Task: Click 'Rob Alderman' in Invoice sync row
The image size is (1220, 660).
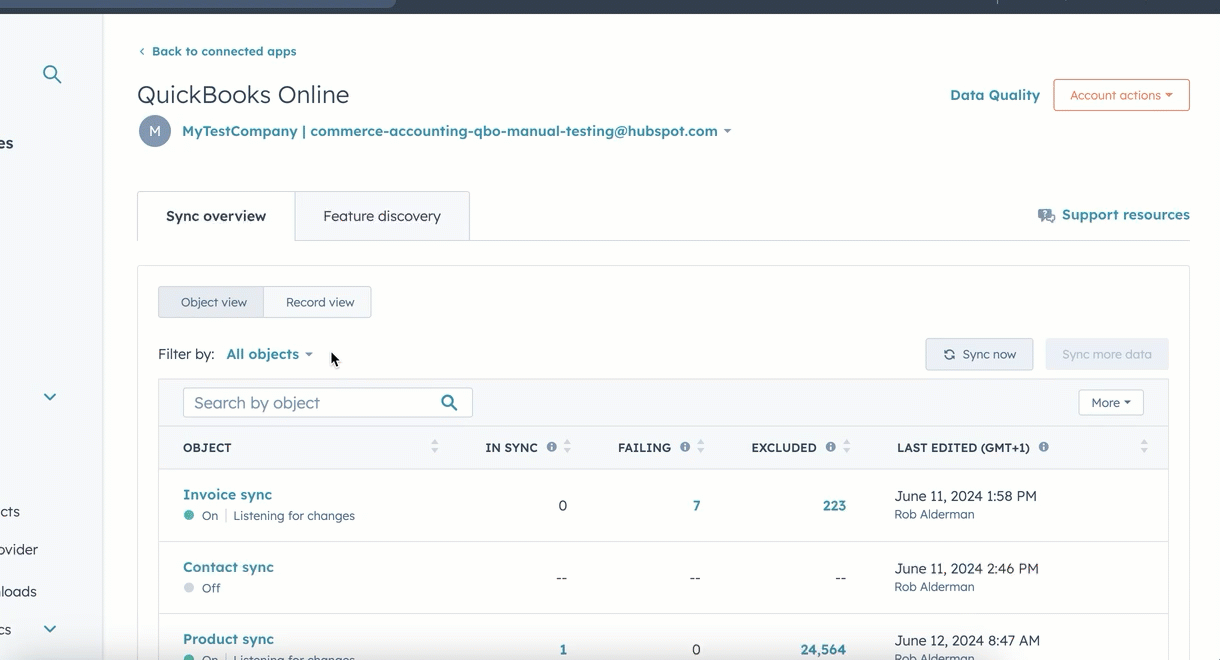Action: pyautogui.click(x=934, y=515)
